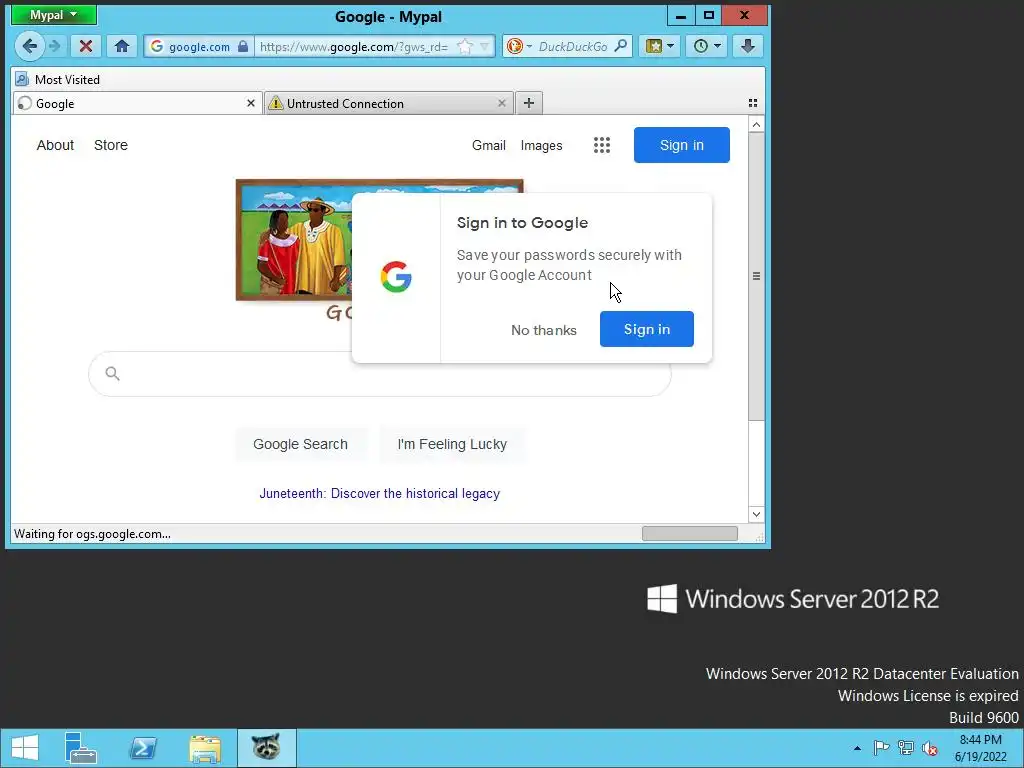1024x768 pixels.
Task: Open the Mypal application menu
Action: tap(54, 15)
